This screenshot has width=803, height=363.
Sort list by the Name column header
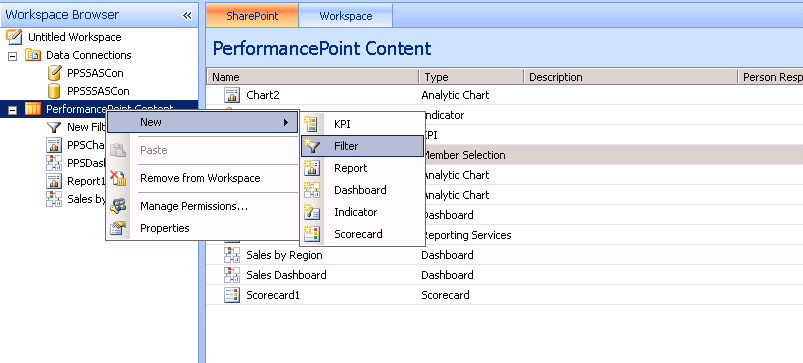[x=312, y=77]
